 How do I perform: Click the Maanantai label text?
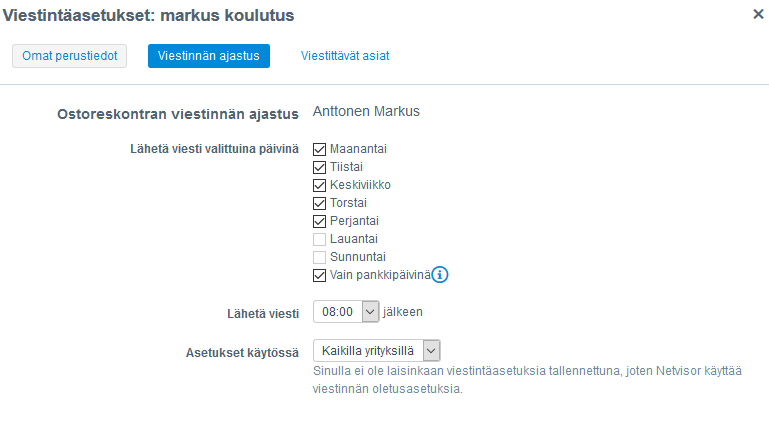(x=358, y=149)
